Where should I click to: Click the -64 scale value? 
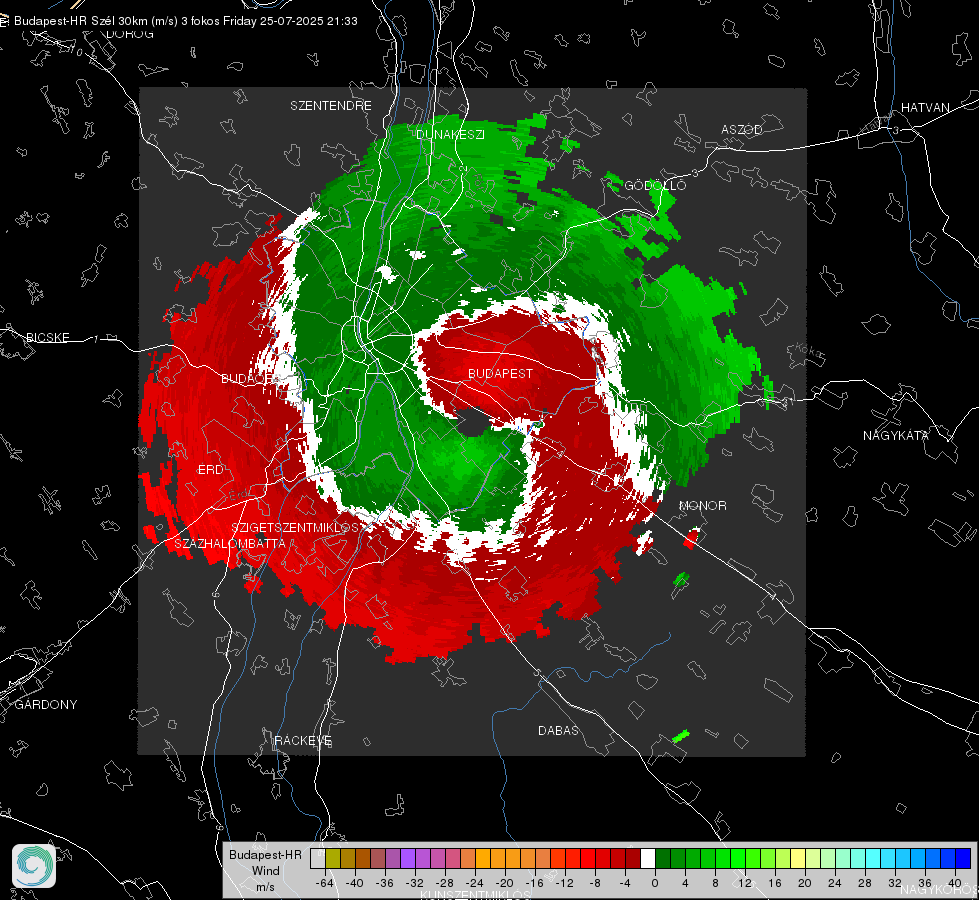pyautogui.click(x=325, y=883)
